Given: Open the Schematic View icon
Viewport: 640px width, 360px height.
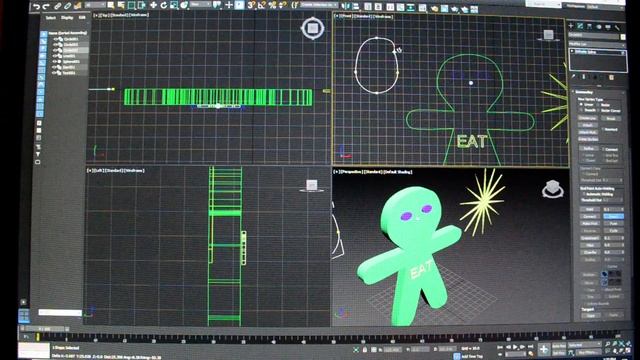Looking at the screenshot, I should (411, 7).
